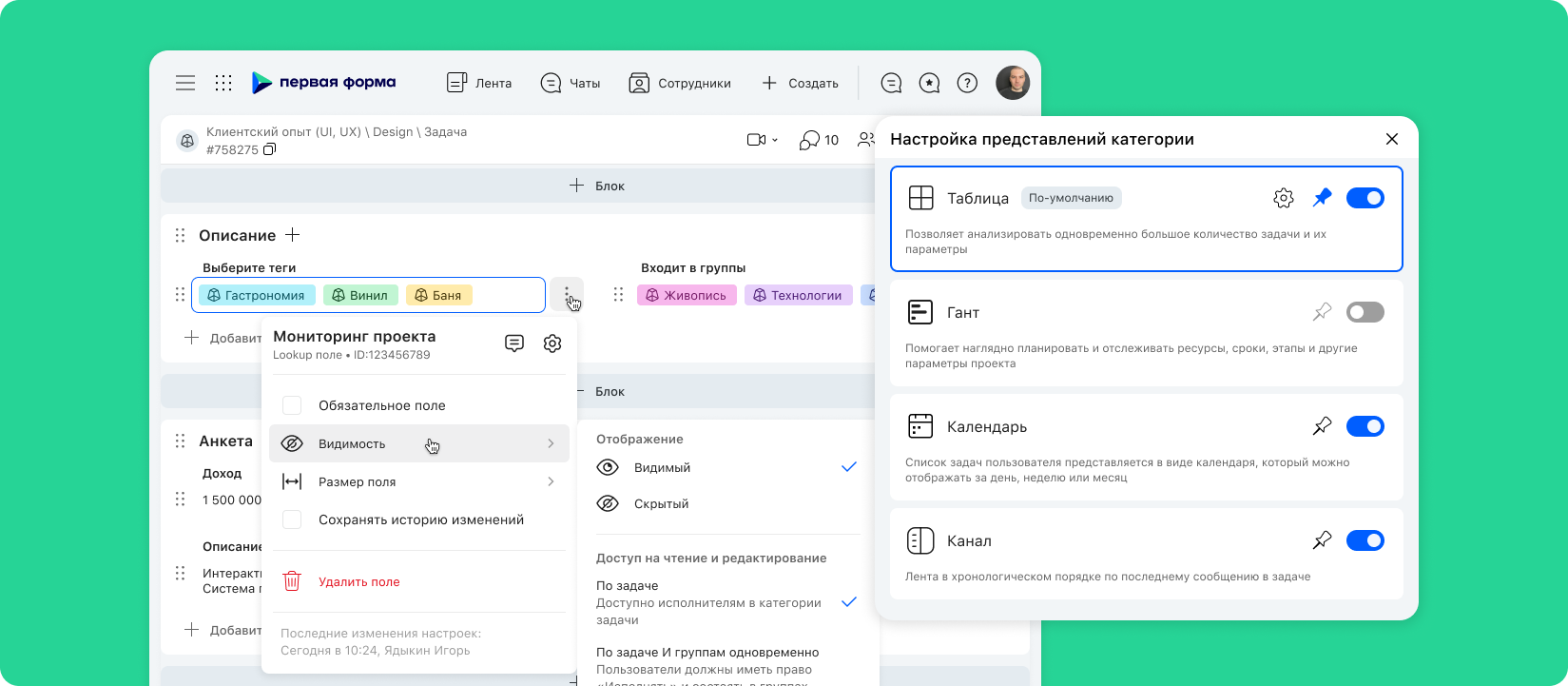Click the Технологии tag
1568x686 pixels.
tap(799, 295)
